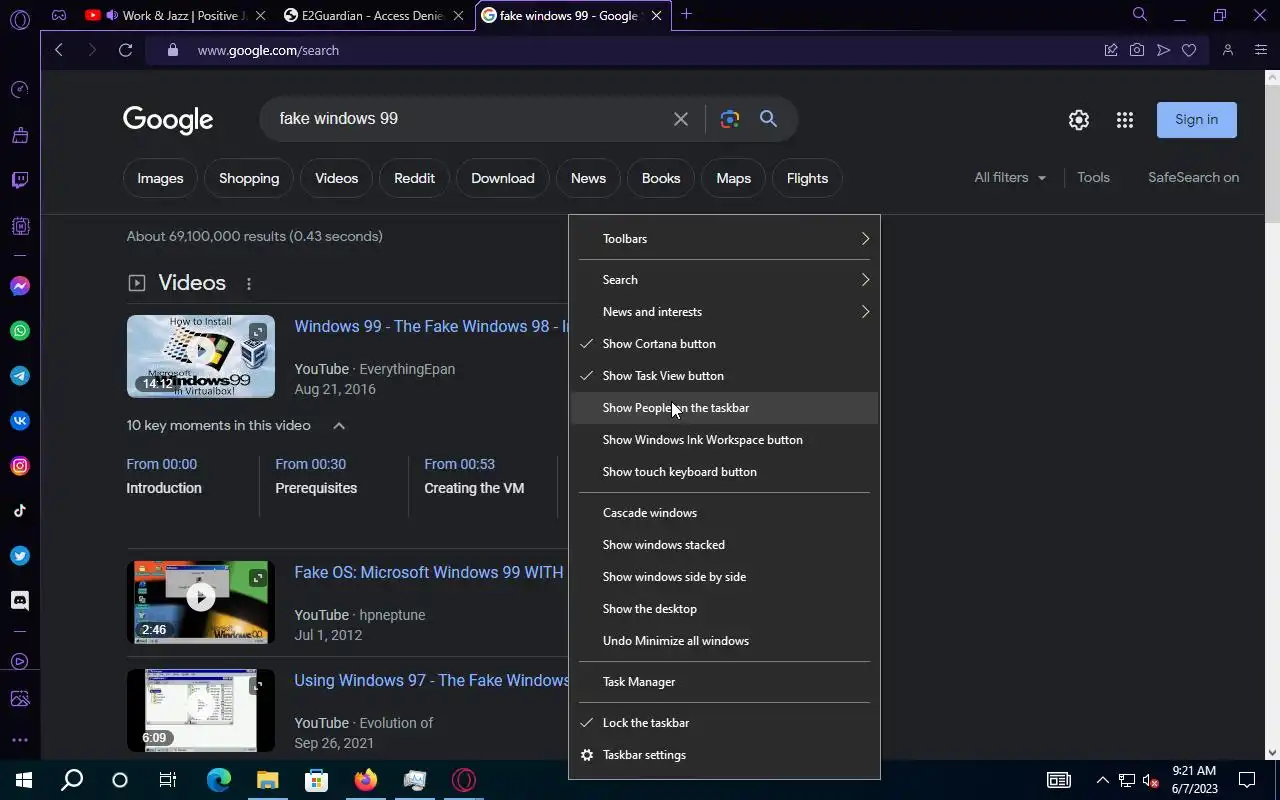Image resolution: width=1280 pixels, height=800 pixels.
Task: Open GX Corner speedometer in sidebar
Action: tap(20, 90)
